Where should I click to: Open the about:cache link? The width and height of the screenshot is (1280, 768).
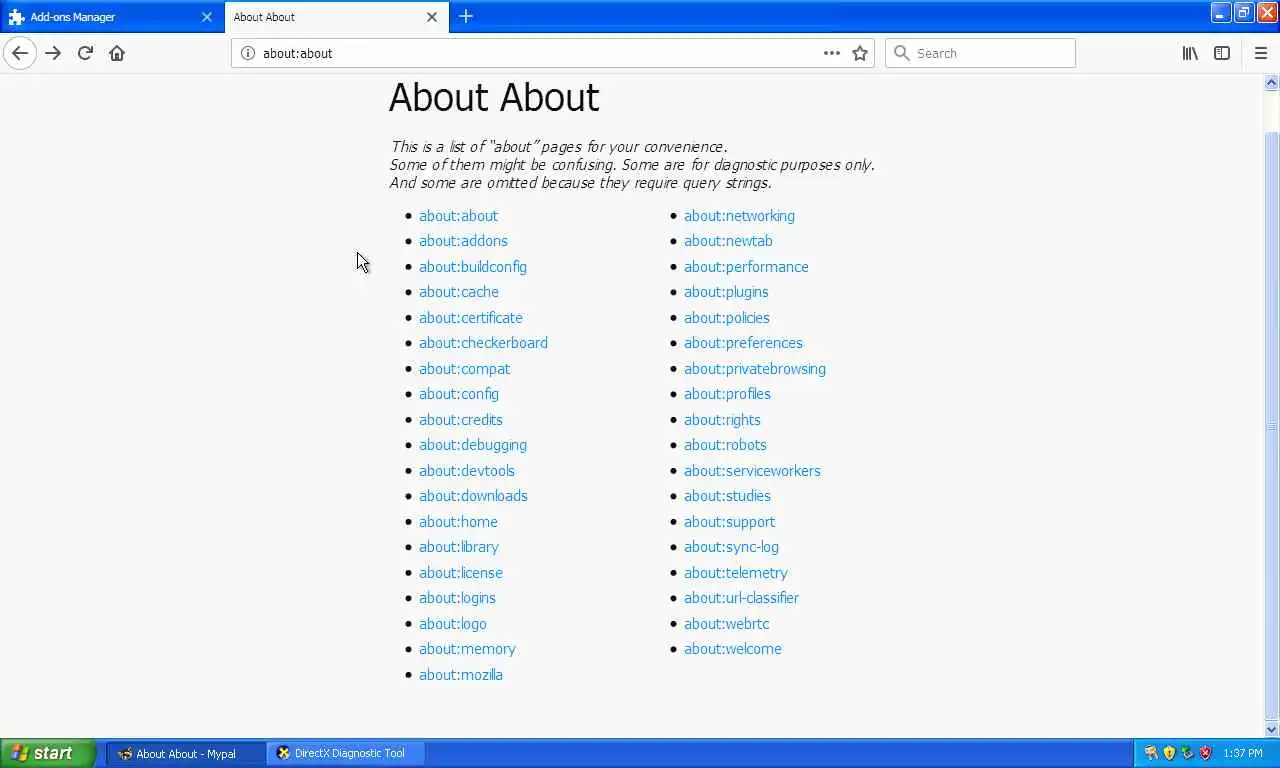point(459,292)
